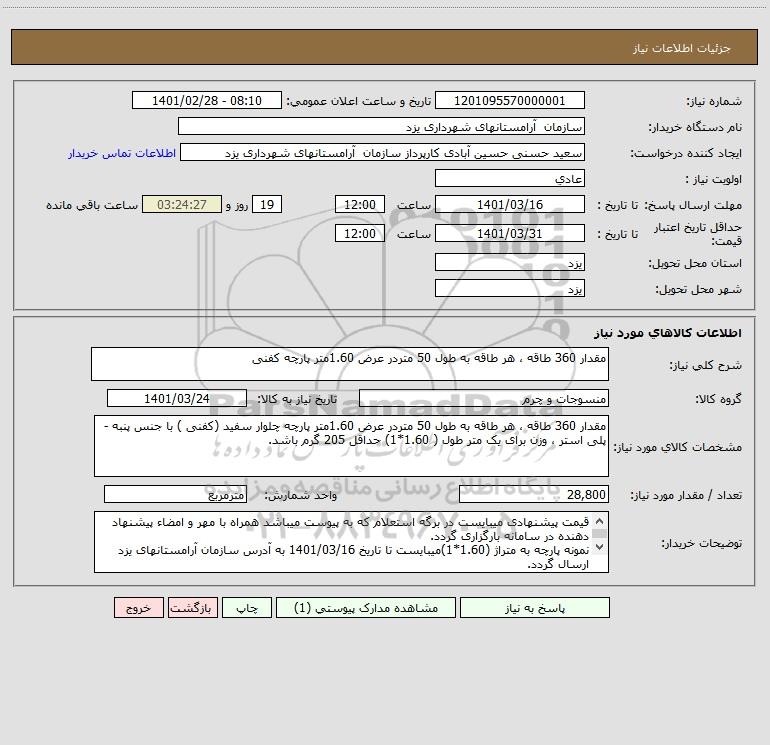Click the جزئیات اطلاعات نیاز header title

pyautogui.click(x=682, y=48)
